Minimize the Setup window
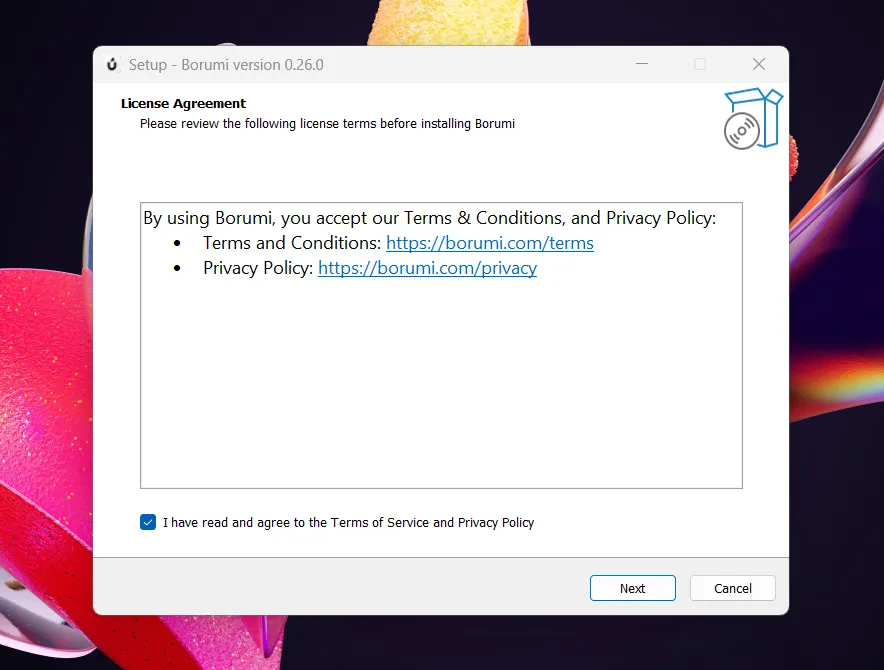 642,64
